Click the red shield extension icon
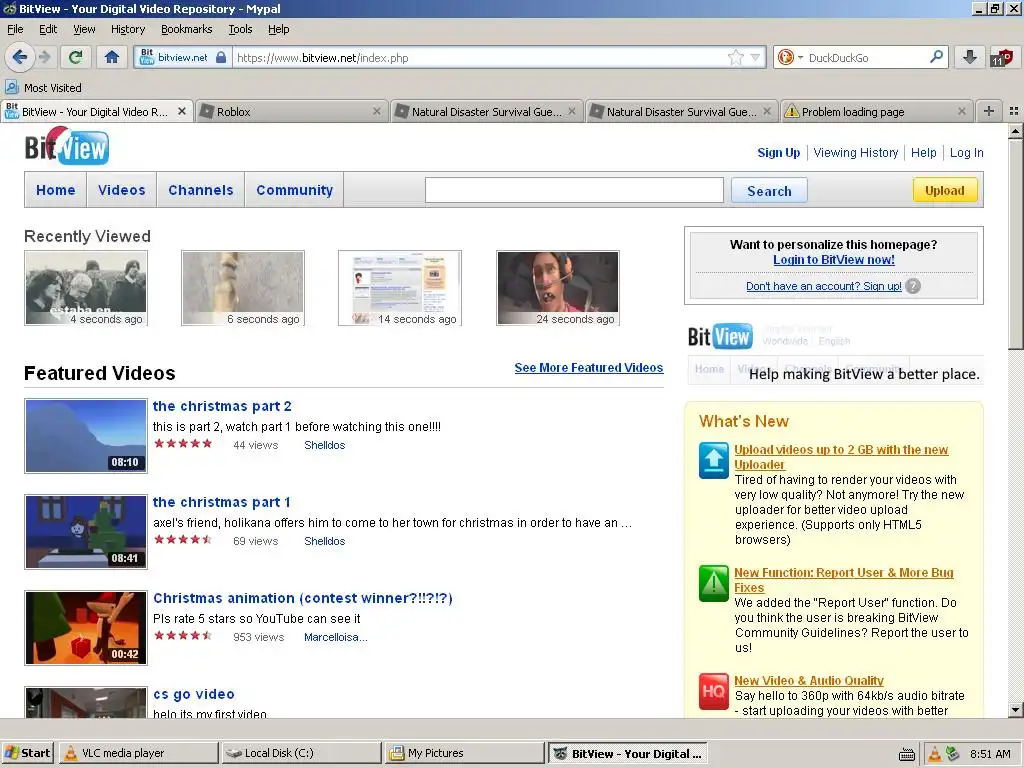Viewport: 1024px width, 768px height. tap(1002, 57)
